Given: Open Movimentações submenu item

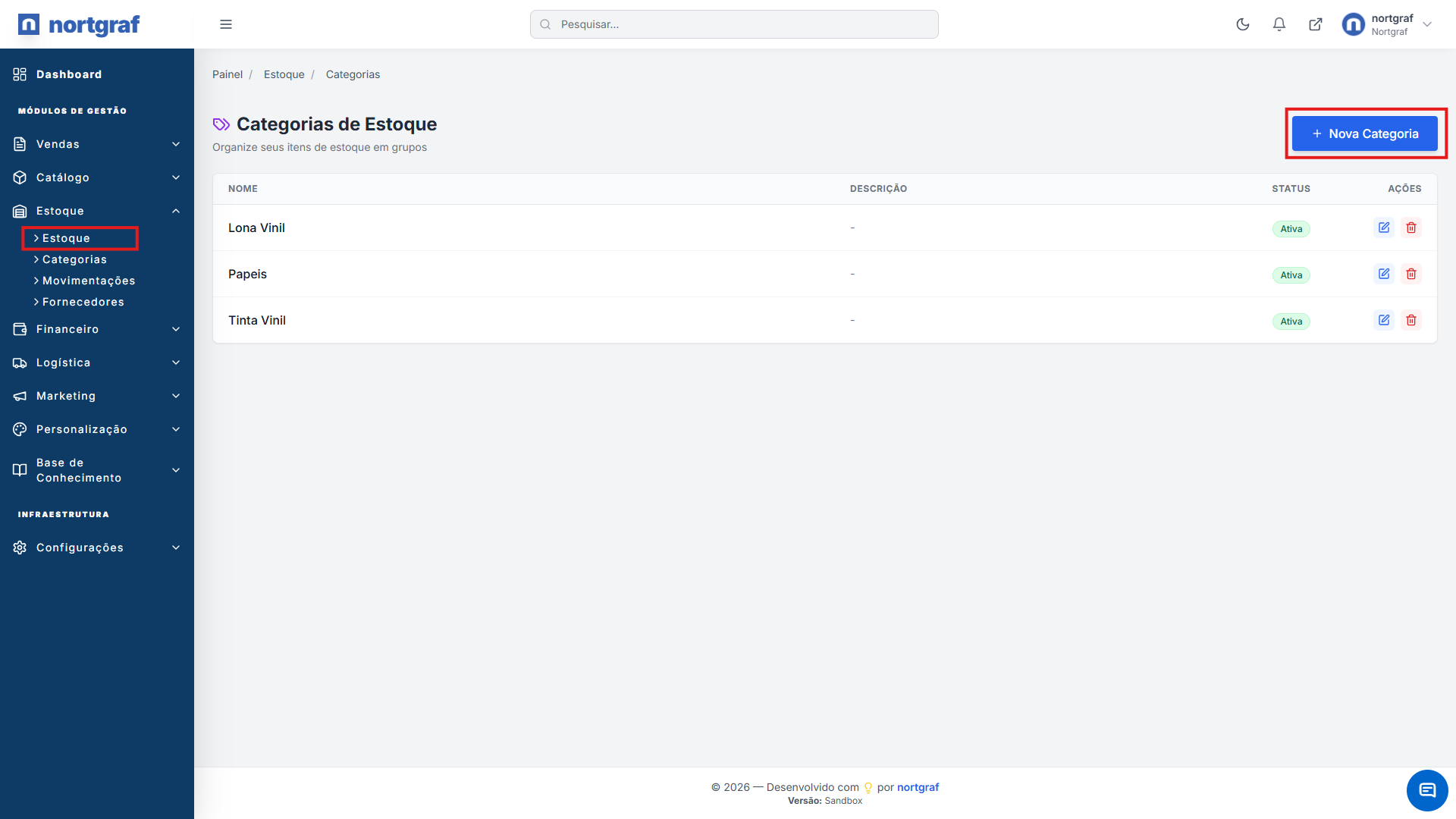Looking at the screenshot, I should (88, 281).
